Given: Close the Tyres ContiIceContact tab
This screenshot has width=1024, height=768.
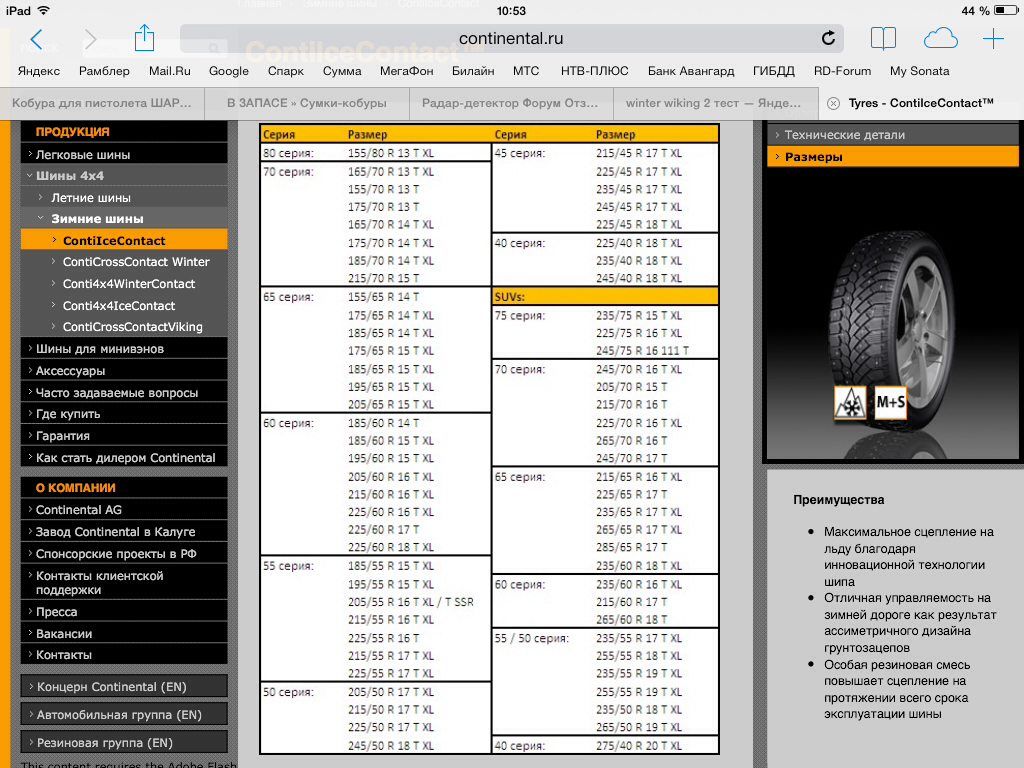Looking at the screenshot, I should pos(832,103).
